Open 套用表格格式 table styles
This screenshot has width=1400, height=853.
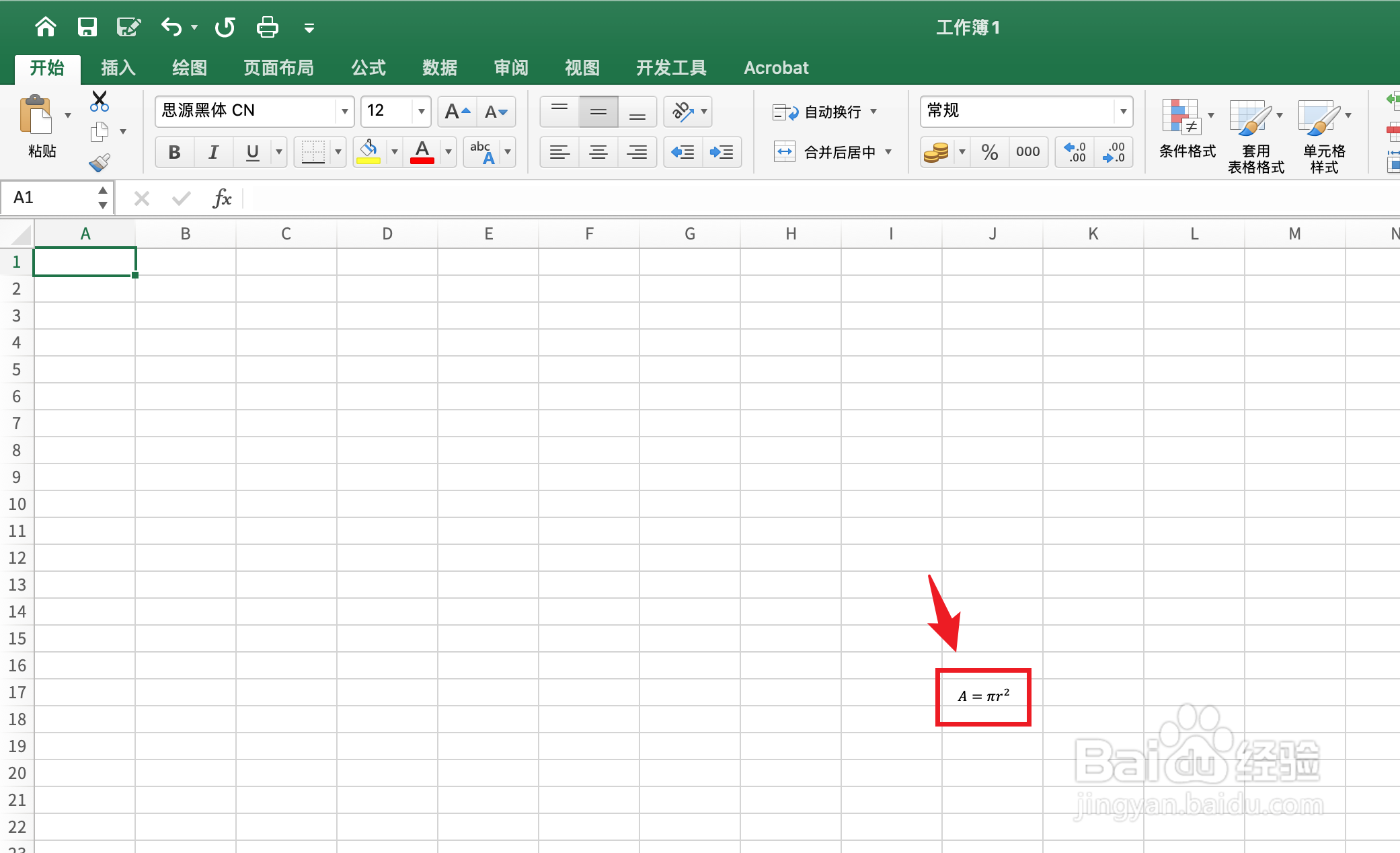(1256, 137)
